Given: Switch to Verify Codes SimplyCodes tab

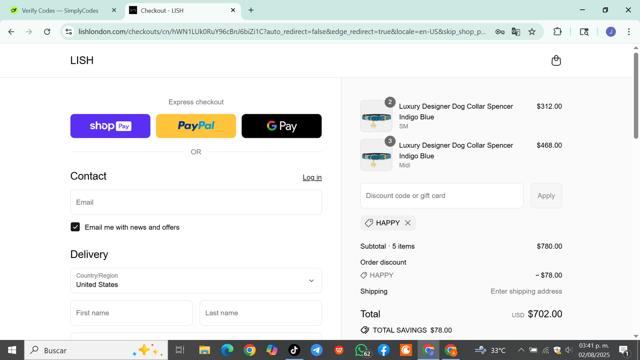Looking at the screenshot, I should [x=60, y=11].
